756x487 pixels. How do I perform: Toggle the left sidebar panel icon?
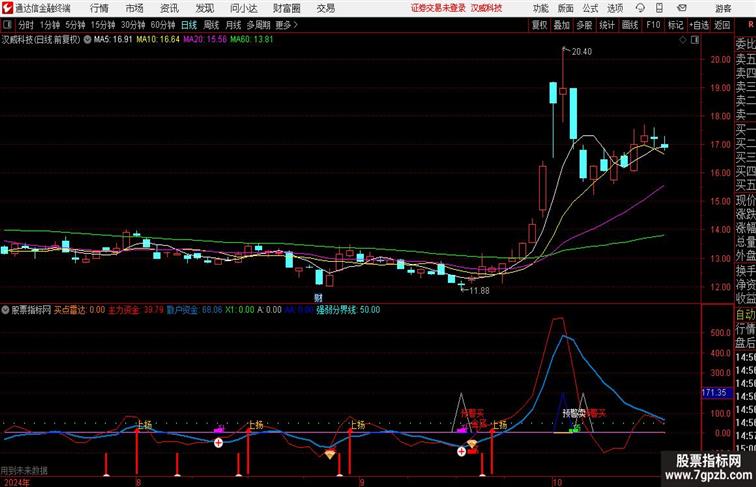coord(7,24)
